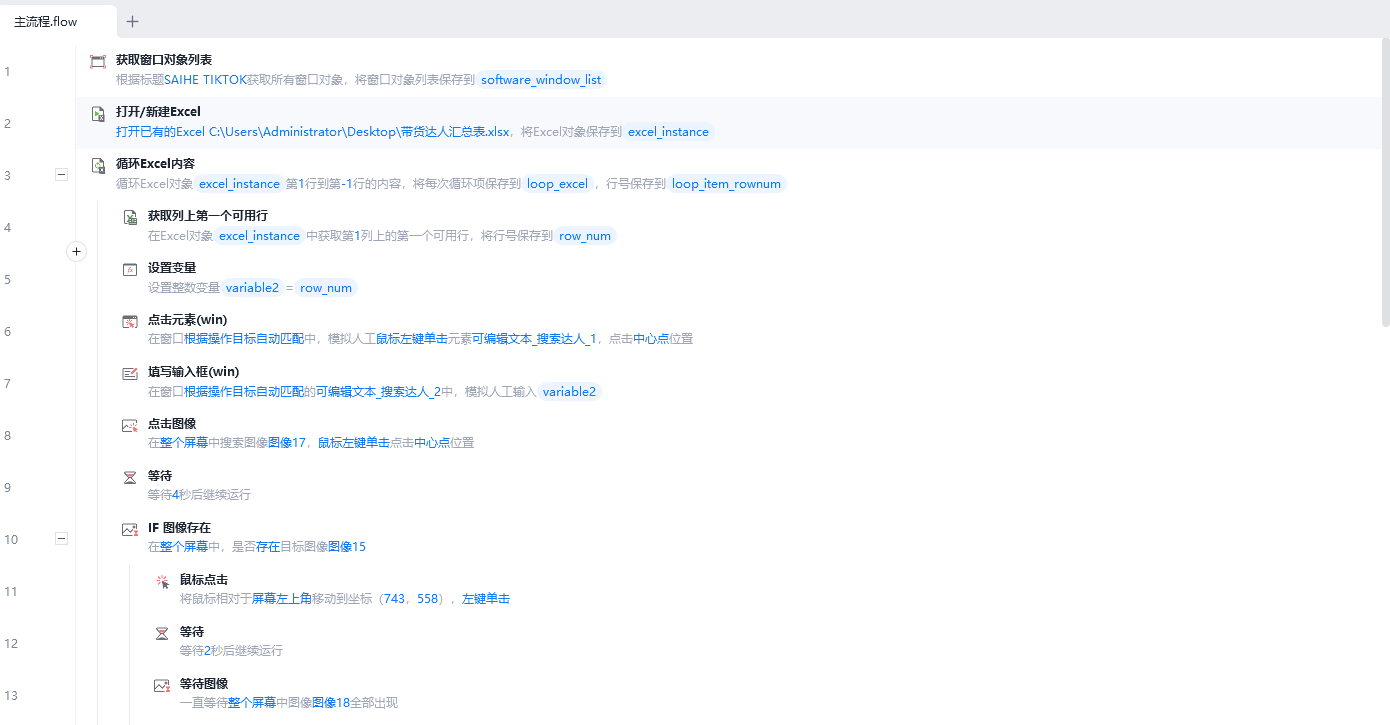Click the 循环Excel内容 step icon
This screenshot has width=1390, height=725.
coord(98,166)
